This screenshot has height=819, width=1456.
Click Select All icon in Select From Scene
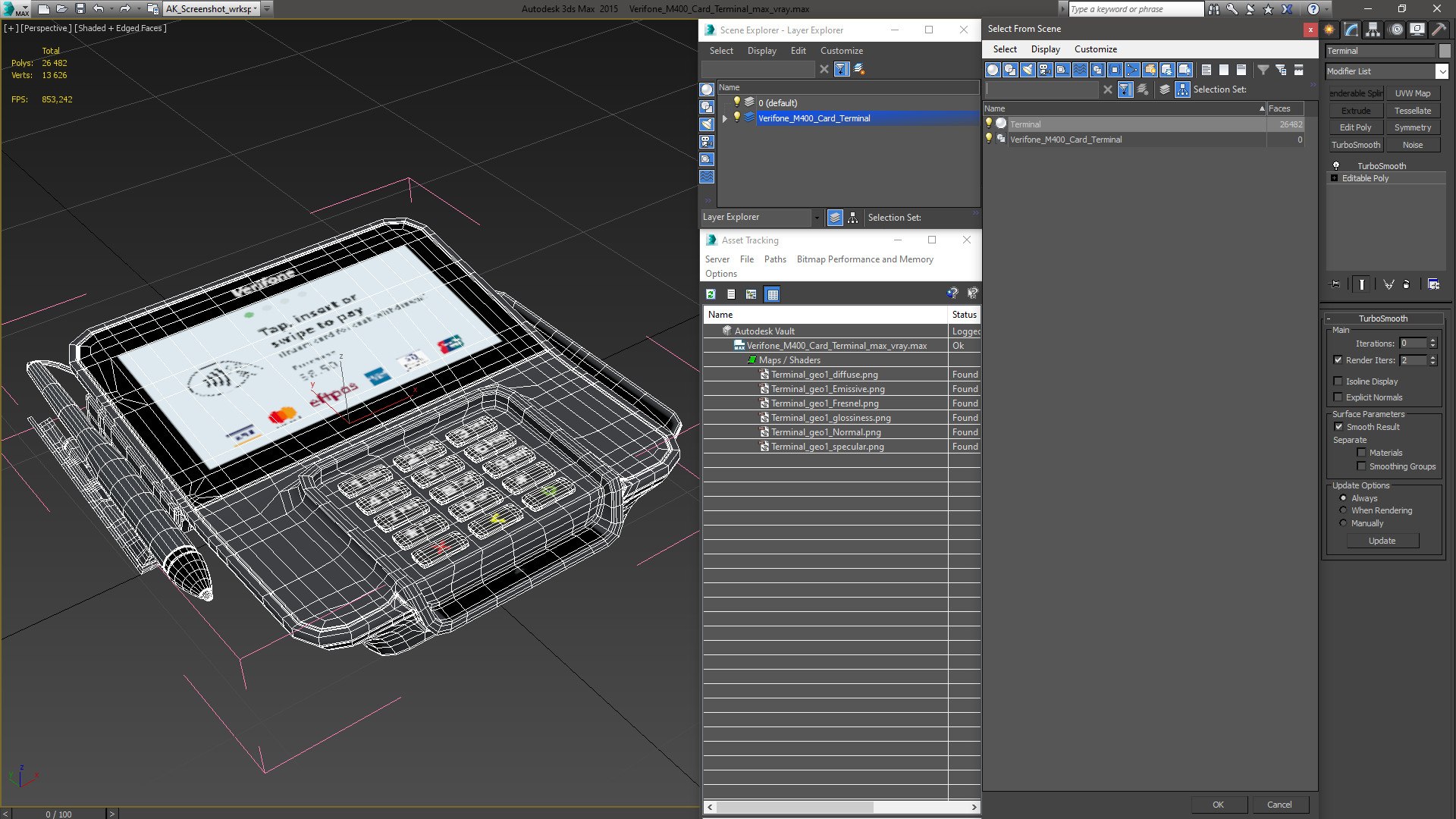click(x=1207, y=70)
